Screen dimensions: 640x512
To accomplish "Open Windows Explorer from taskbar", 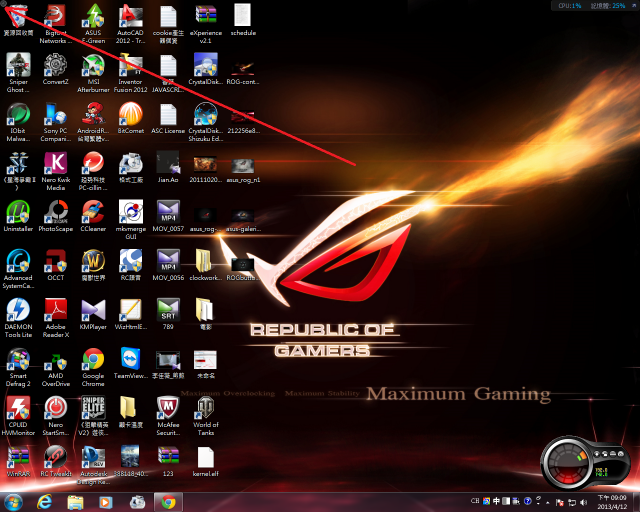I will tap(75, 502).
